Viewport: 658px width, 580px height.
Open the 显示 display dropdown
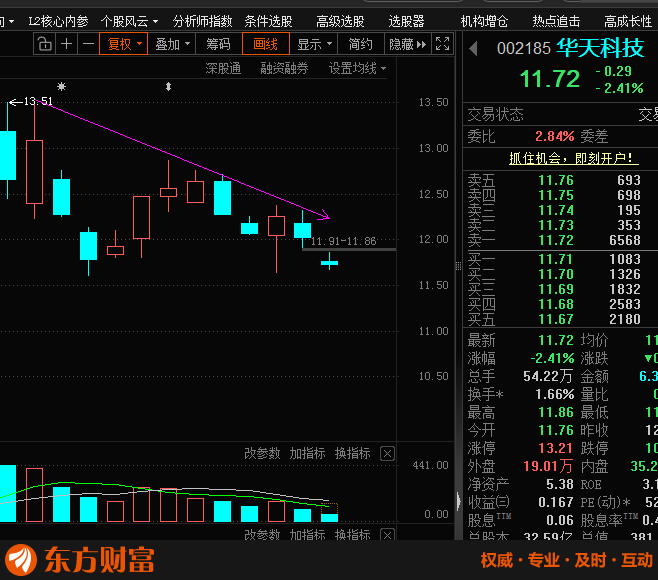tap(313, 44)
